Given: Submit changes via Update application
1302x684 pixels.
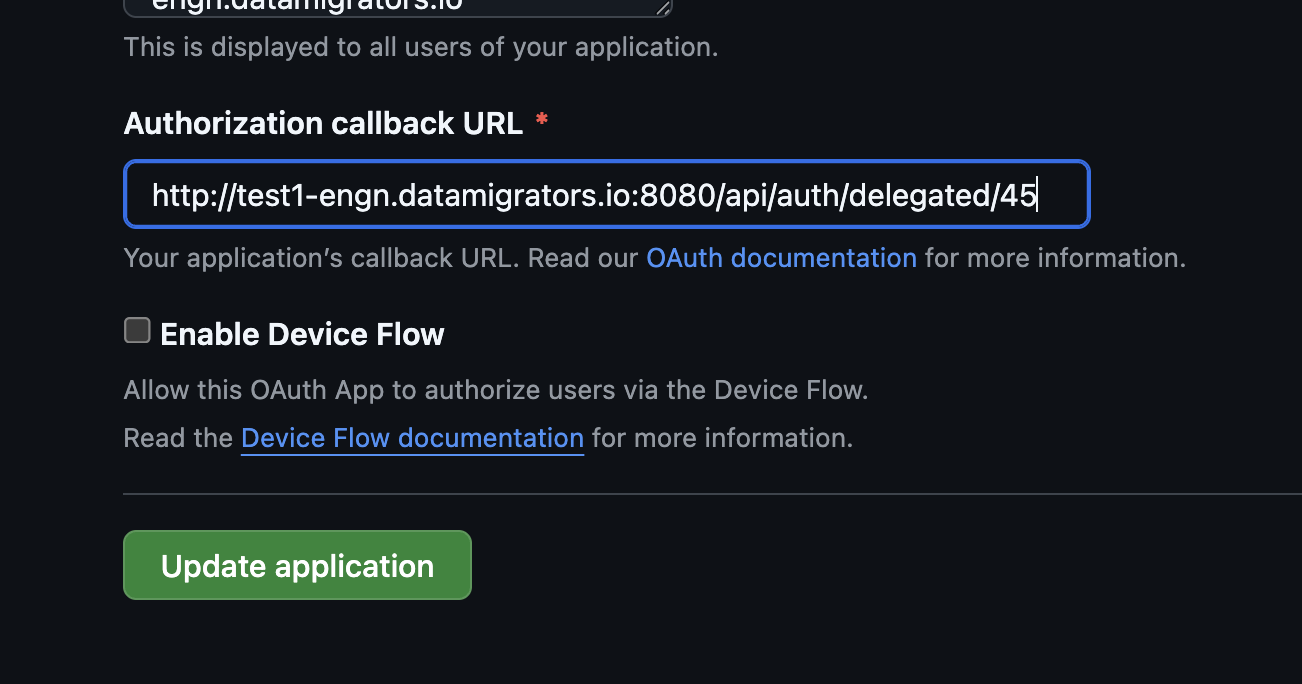Looking at the screenshot, I should [296, 564].
